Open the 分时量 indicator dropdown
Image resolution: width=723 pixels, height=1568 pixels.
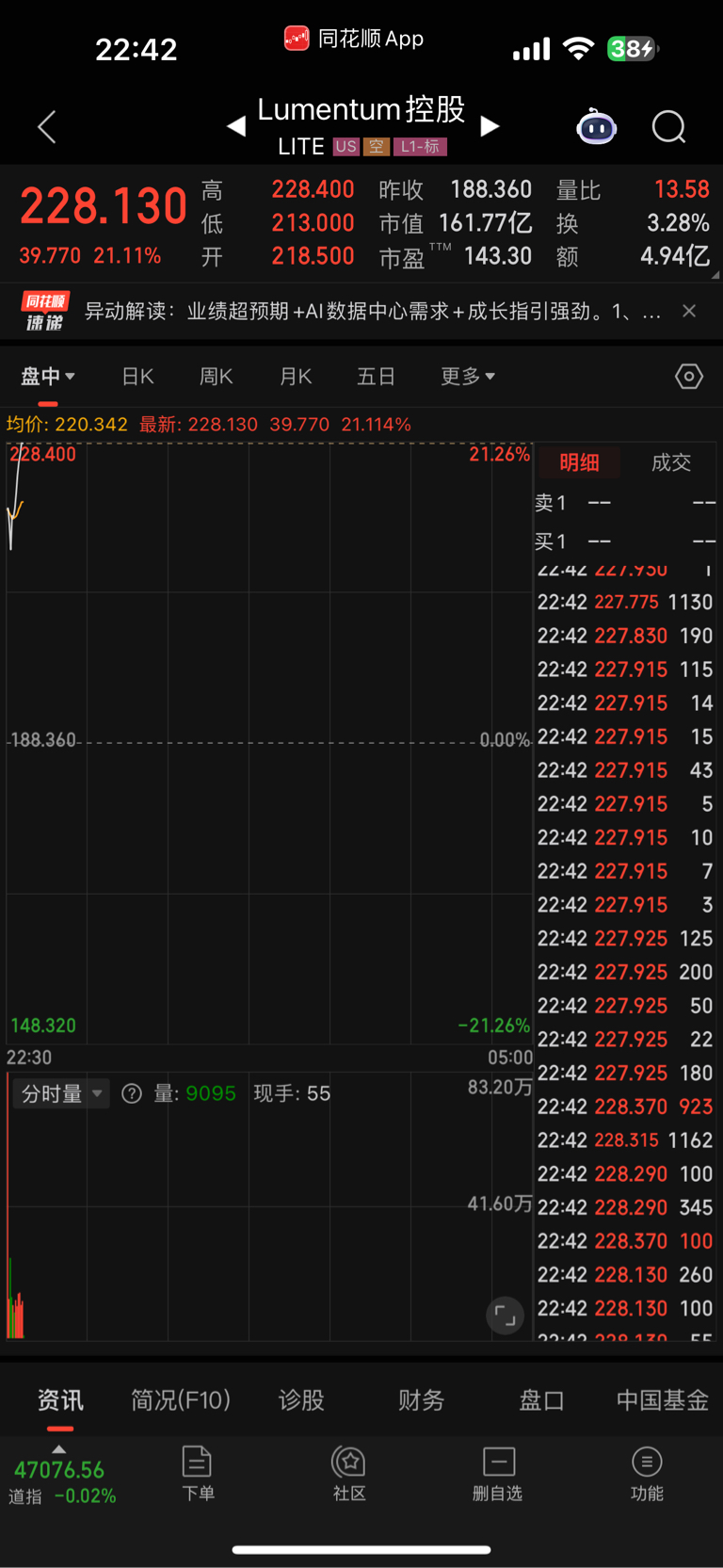tap(62, 1093)
